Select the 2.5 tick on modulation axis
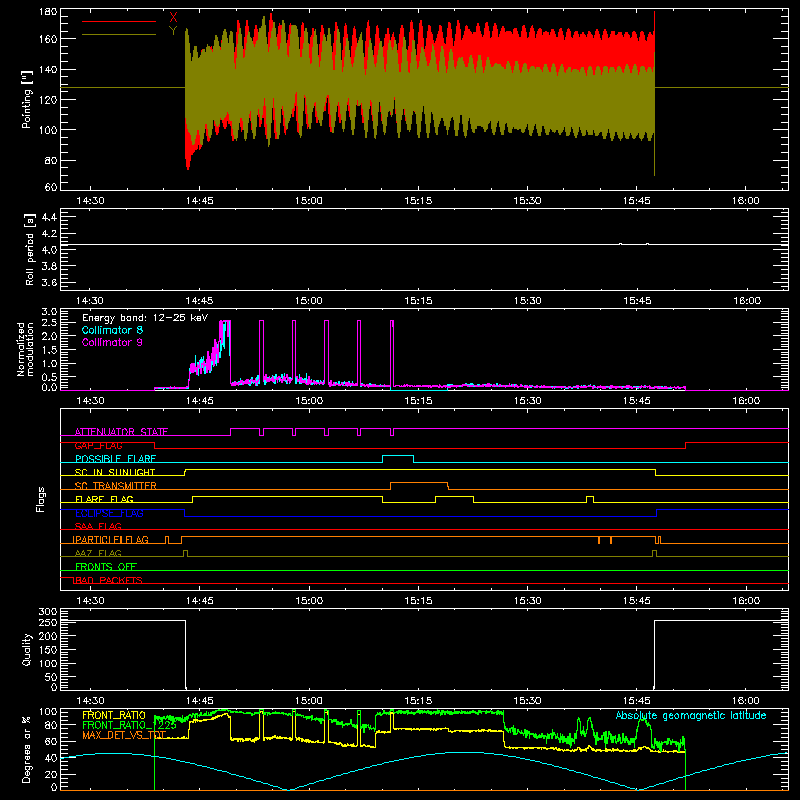 [49, 323]
